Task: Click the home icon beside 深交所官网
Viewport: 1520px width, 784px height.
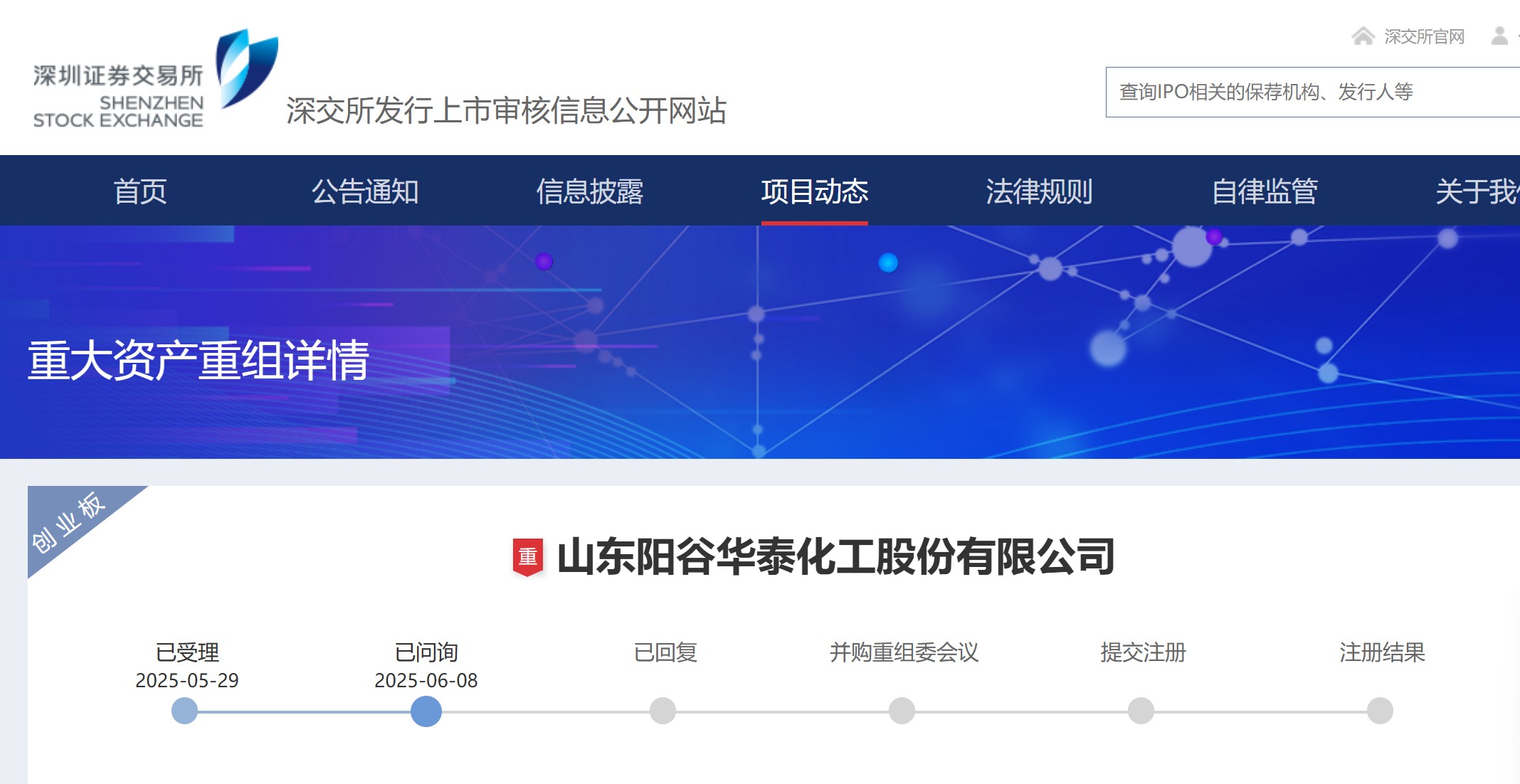Action: click(x=1363, y=36)
